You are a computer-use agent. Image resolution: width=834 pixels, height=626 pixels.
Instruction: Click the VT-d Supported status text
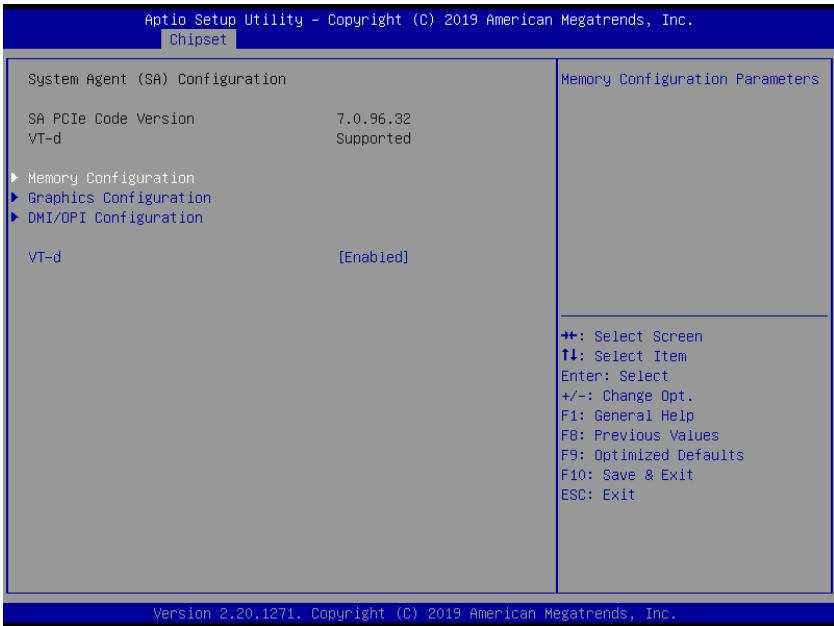373,139
